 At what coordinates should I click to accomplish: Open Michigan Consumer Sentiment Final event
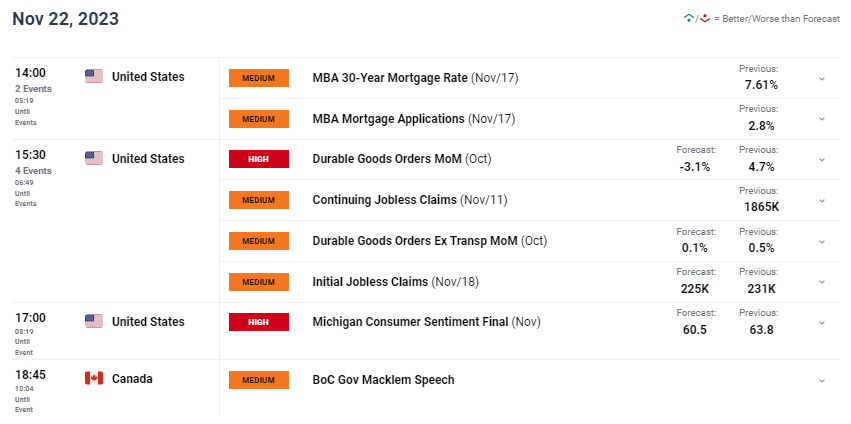pyautogui.click(x=427, y=322)
